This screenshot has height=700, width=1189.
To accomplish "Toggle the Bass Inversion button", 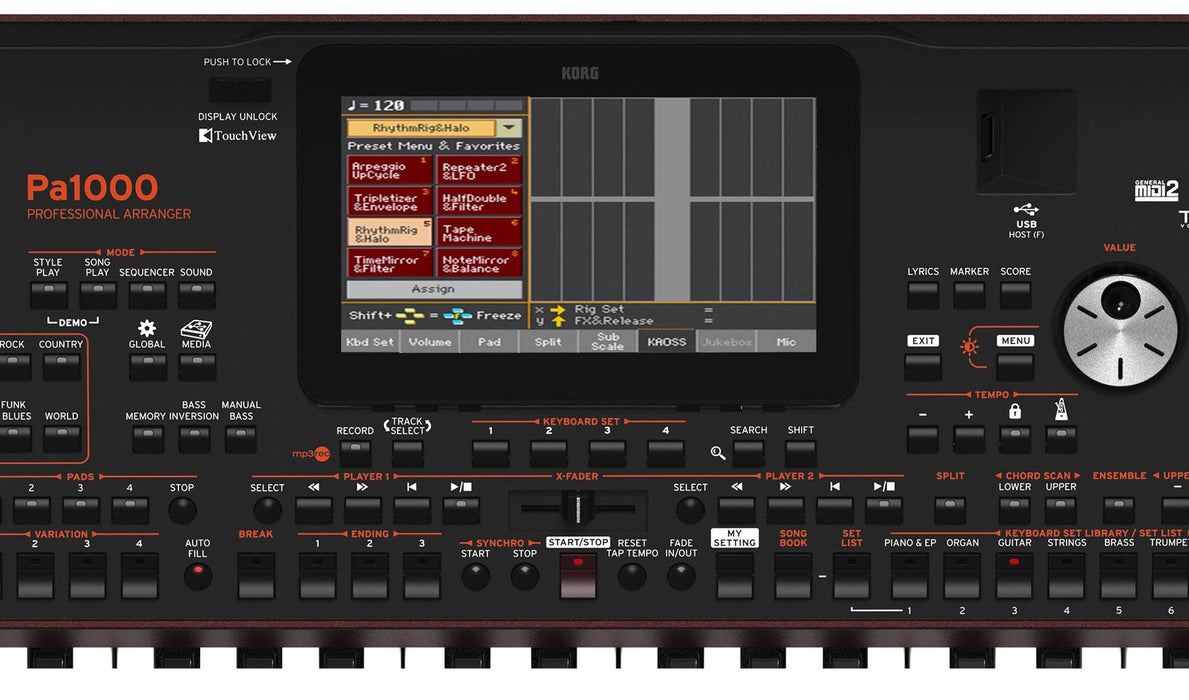I will click(194, 439).
